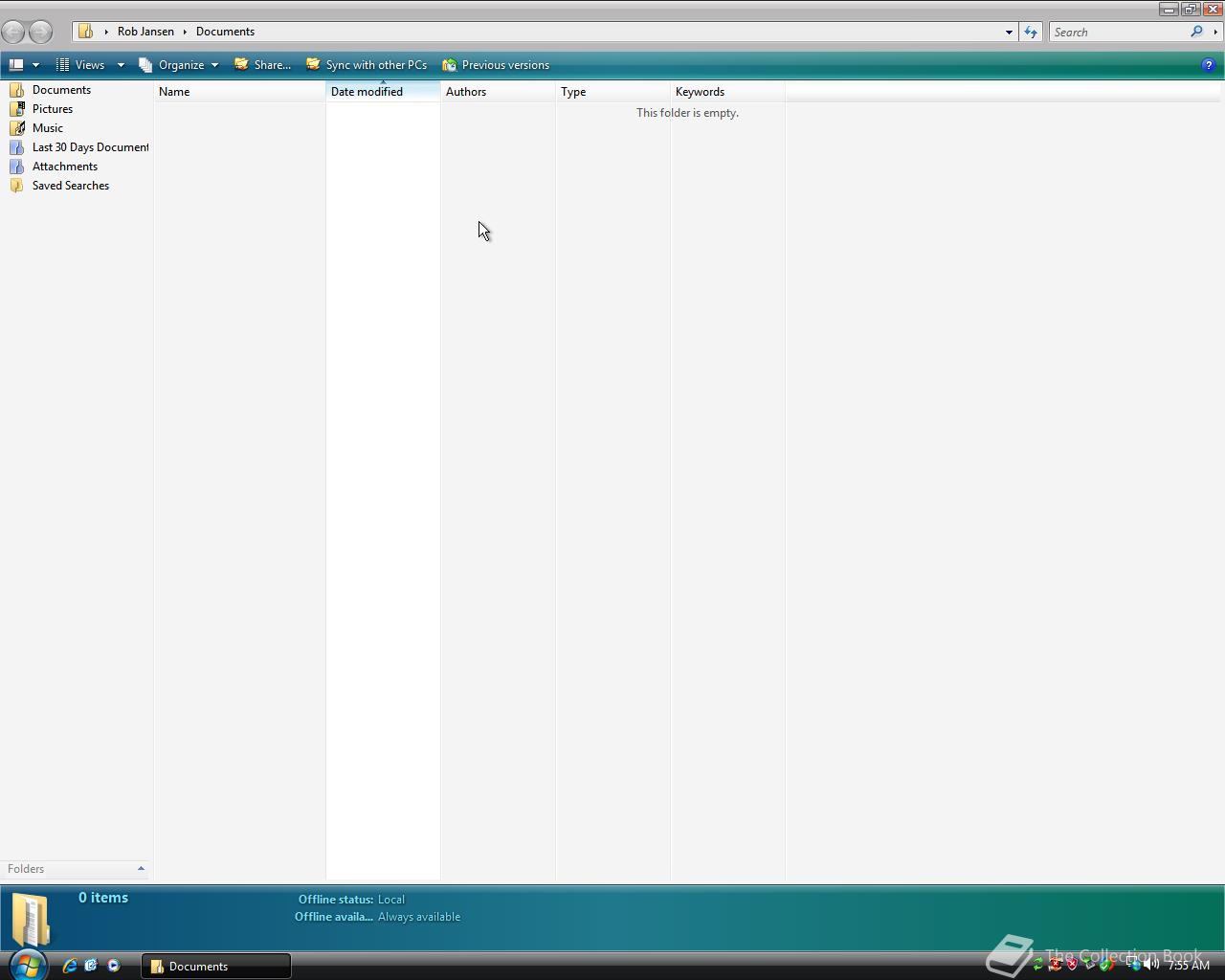Screen dimensions: 1225x980
Task: Click the Views button
Action: 80,65
